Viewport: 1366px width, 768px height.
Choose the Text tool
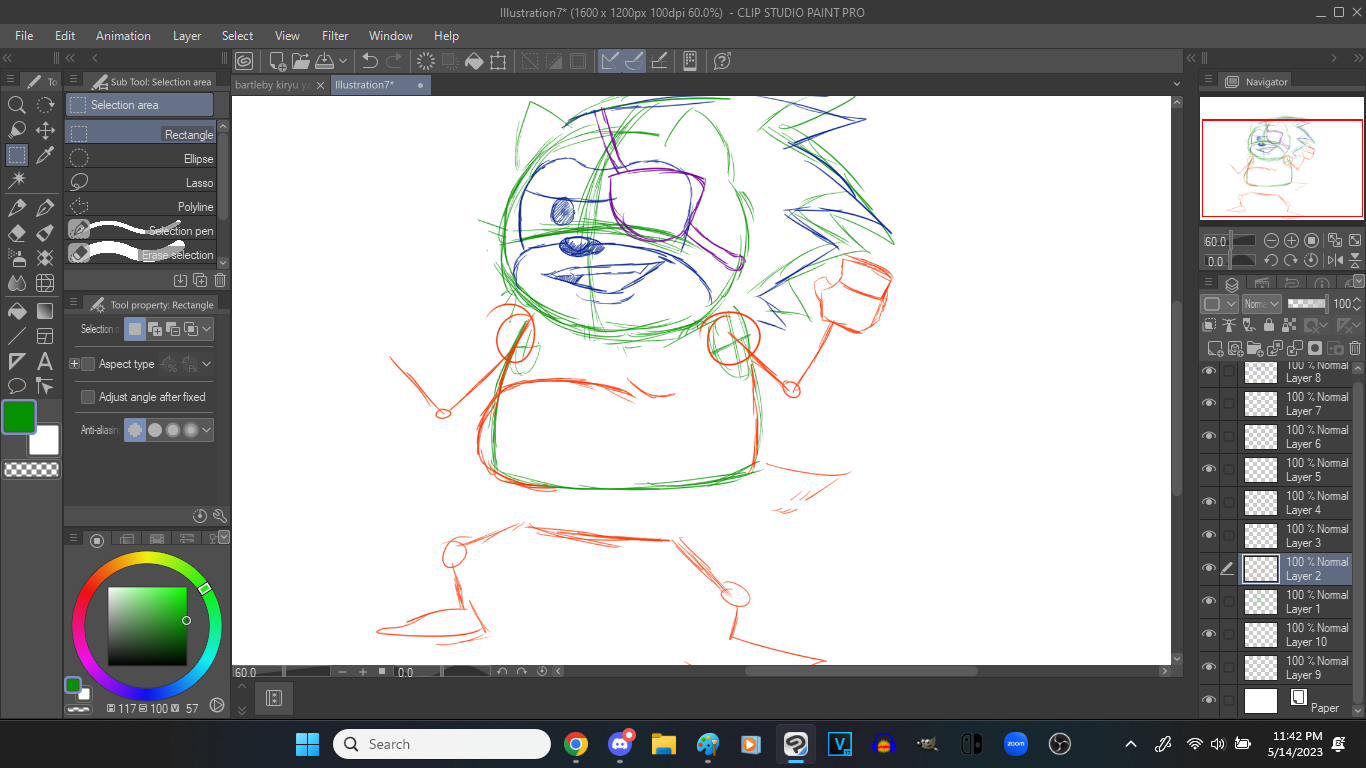(45, 361)
